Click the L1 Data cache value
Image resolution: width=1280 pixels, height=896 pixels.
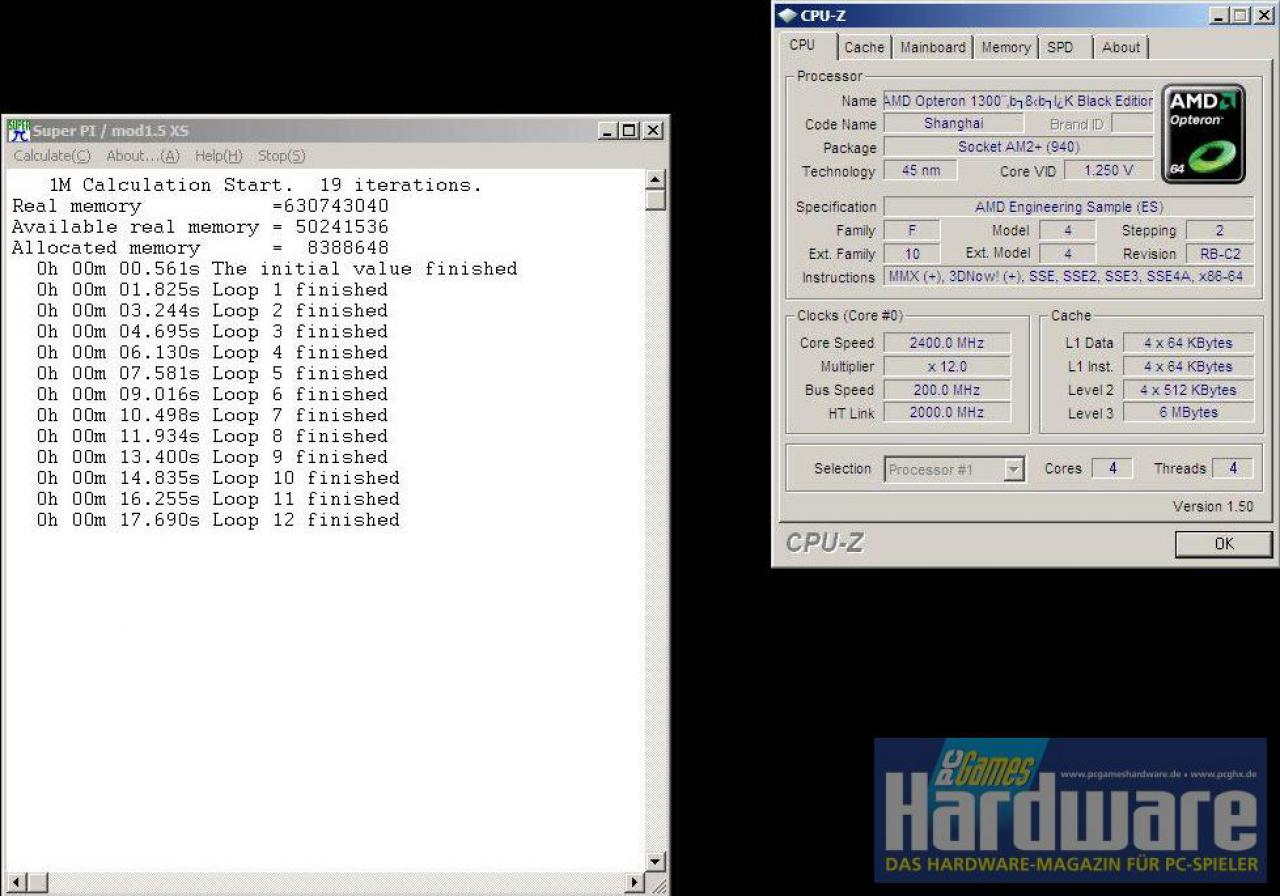point(1189,343)
